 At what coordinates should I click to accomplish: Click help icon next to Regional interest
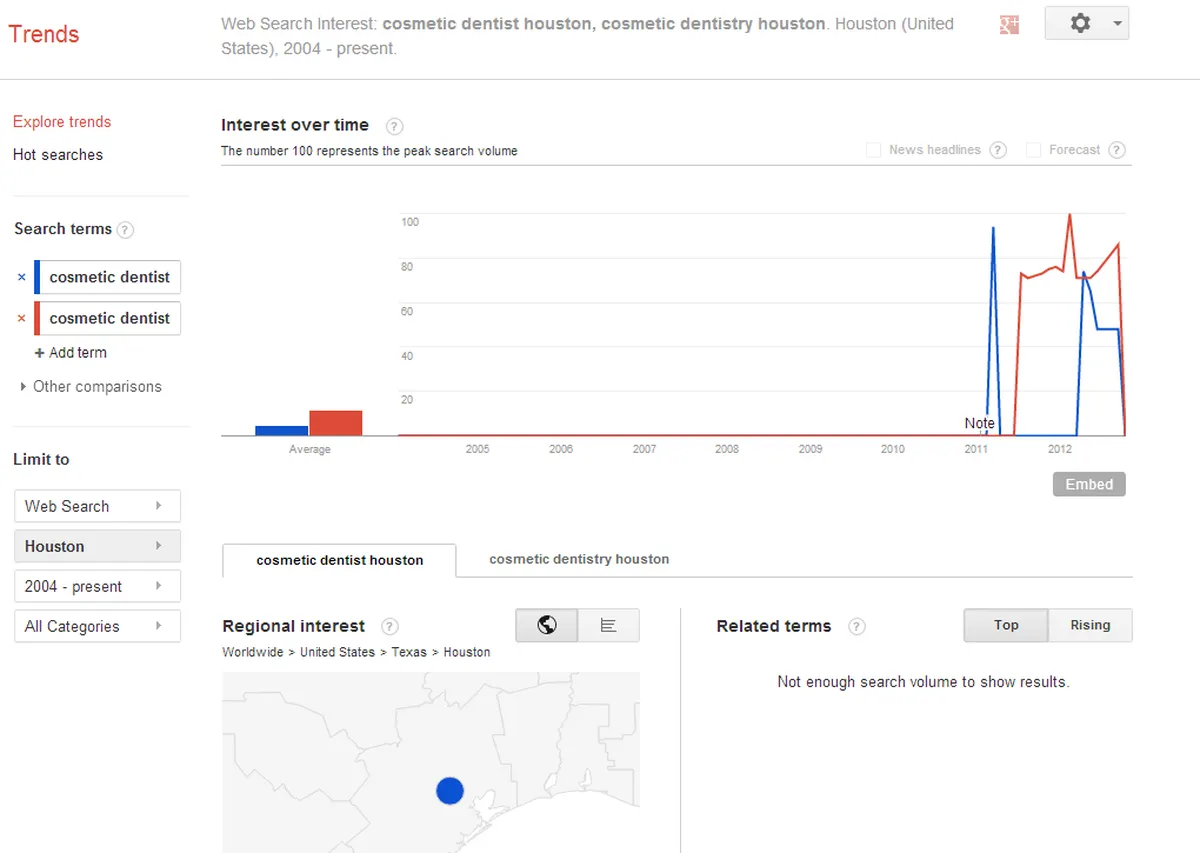[x=390, y=627]
